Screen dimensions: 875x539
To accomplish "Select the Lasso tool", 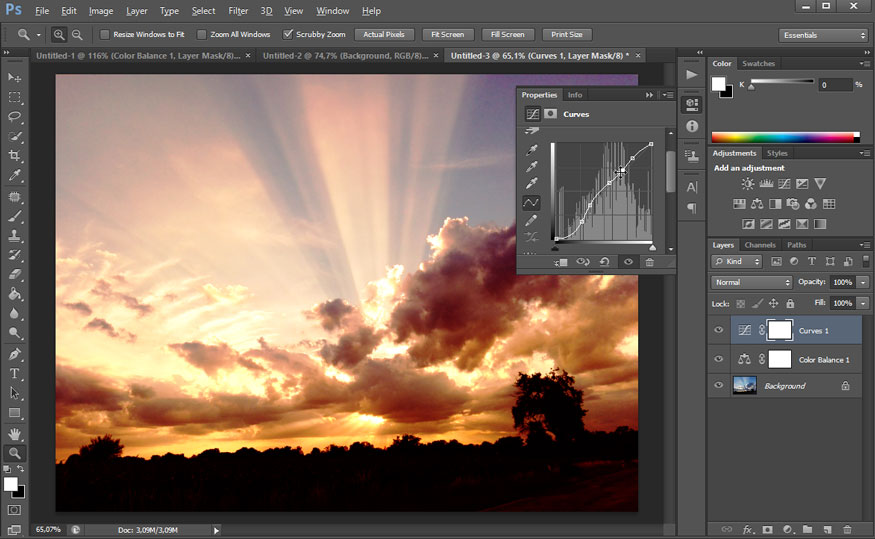I will [x=15, y=117].
